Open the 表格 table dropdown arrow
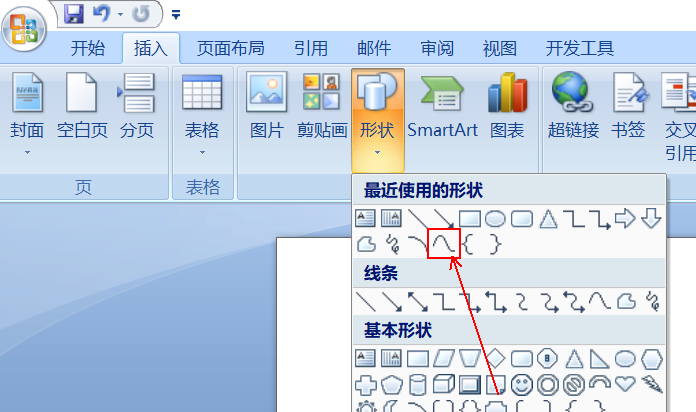This screenshot has height=412, width=696. pyautogui.click(x=202, y=153)
